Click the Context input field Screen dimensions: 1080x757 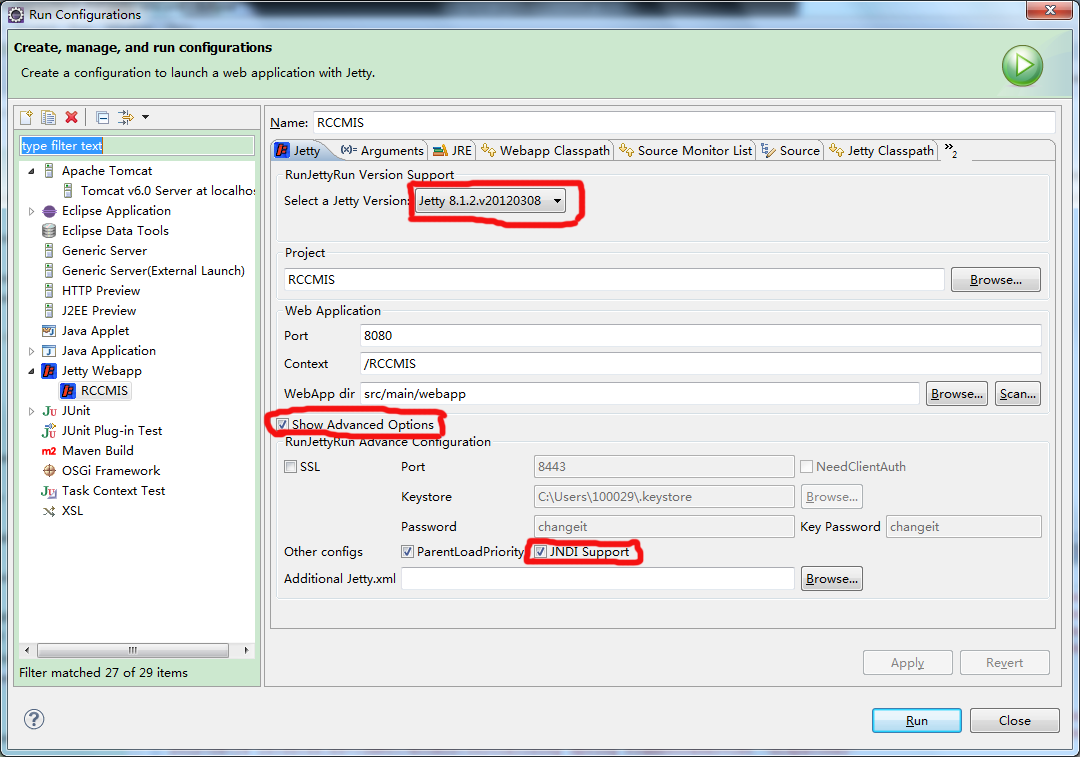(700, 364)
